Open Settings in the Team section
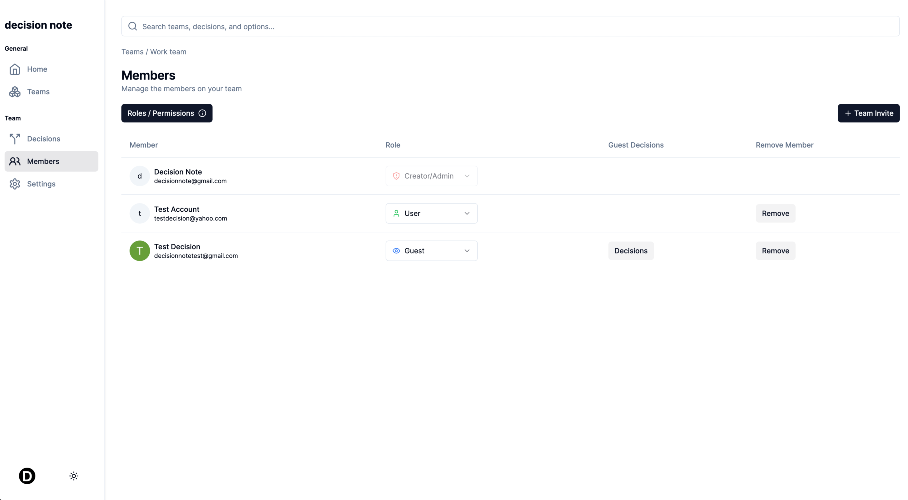This screenshot has height=500, width=908. pos(51,184)
